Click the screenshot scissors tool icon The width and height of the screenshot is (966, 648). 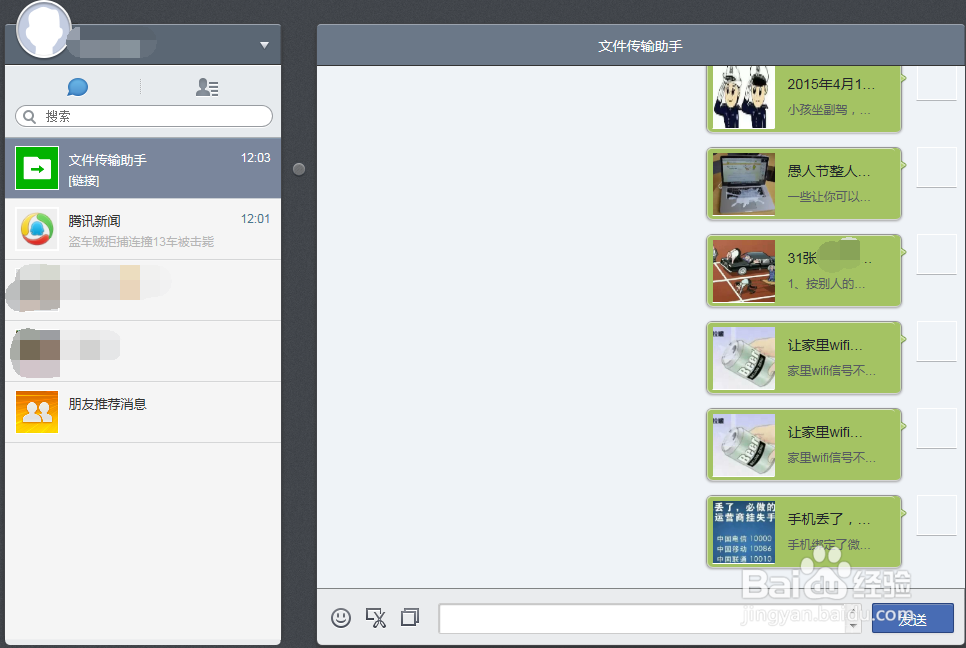pos(376,617)
